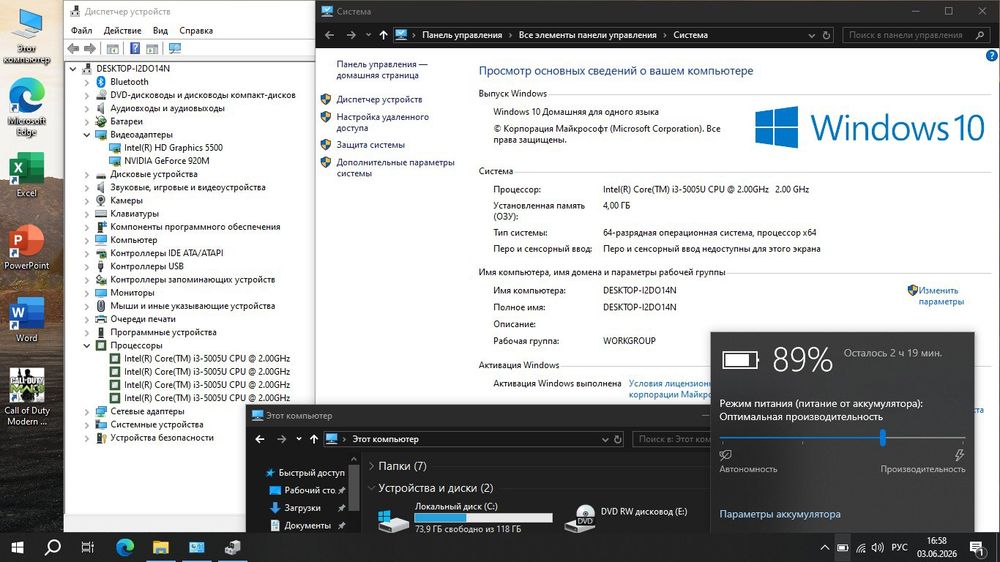This screenshot has height=562, width=1000.
Task: Click the Диспетчер устройств link in sidebar
Action: tap(379, 100)
